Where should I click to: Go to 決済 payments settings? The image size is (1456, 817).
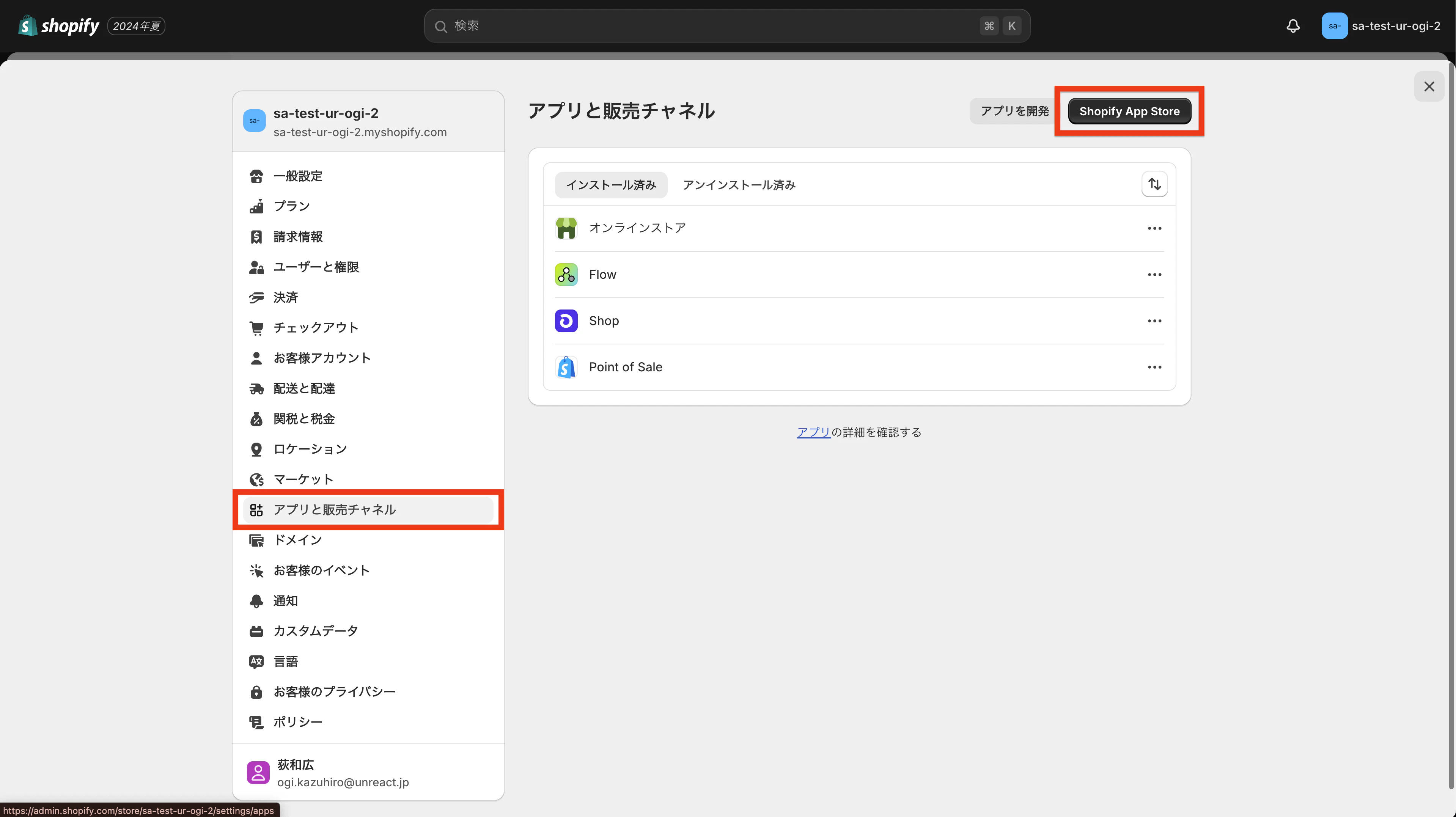coord(368,297)
